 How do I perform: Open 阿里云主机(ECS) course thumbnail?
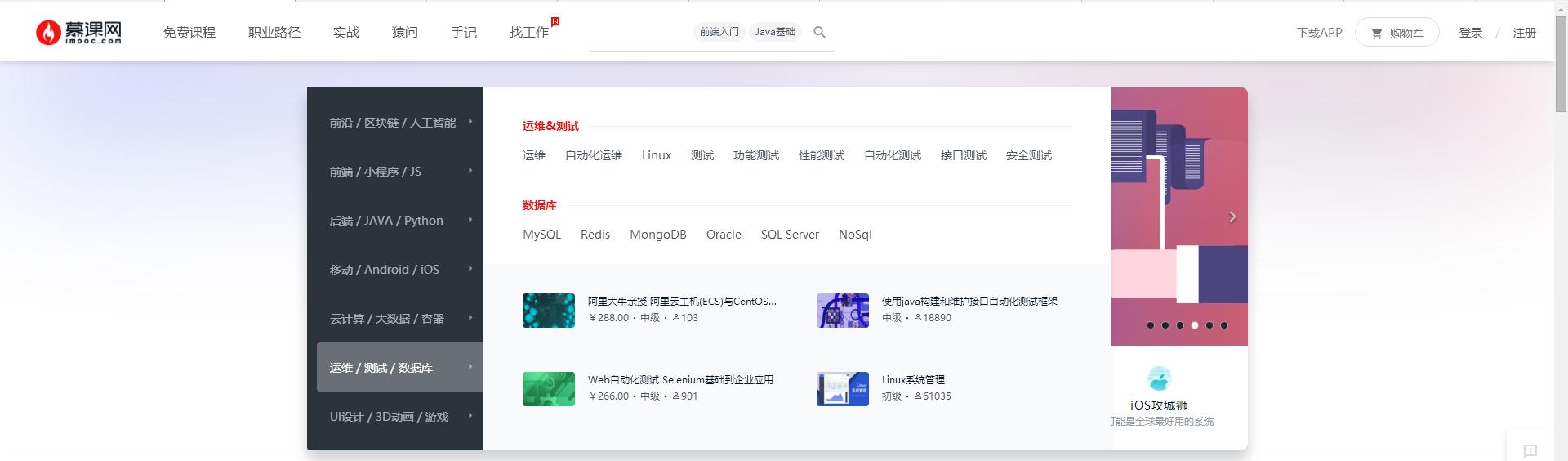point(549,311)
